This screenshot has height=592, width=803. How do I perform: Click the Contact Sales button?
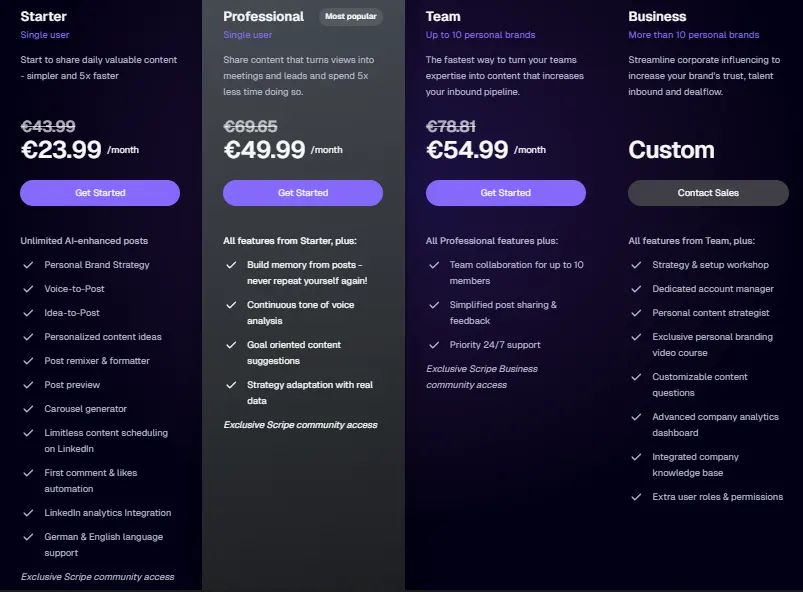click(x=707, y=193)
